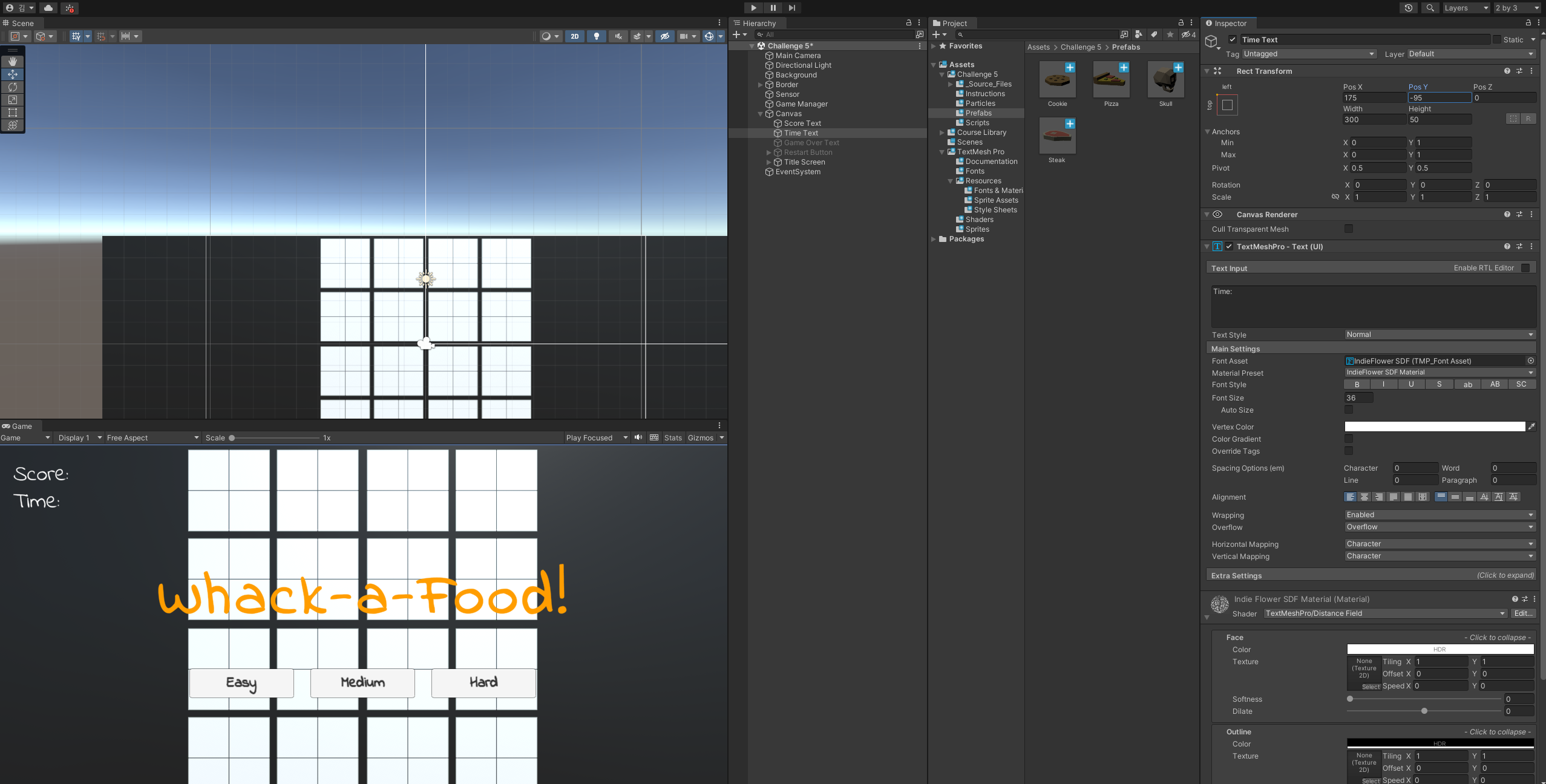Viewport: 1546px width, 784px height.
Task: Open the Layers dropdown
Action: 1465,8
